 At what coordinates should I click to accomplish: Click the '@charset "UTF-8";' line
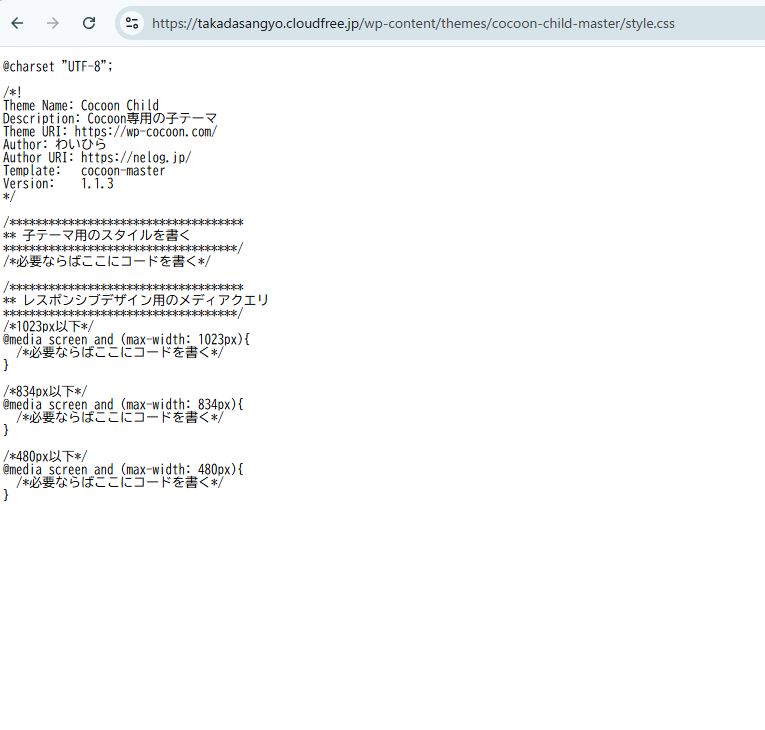click(x=58, y=66)
